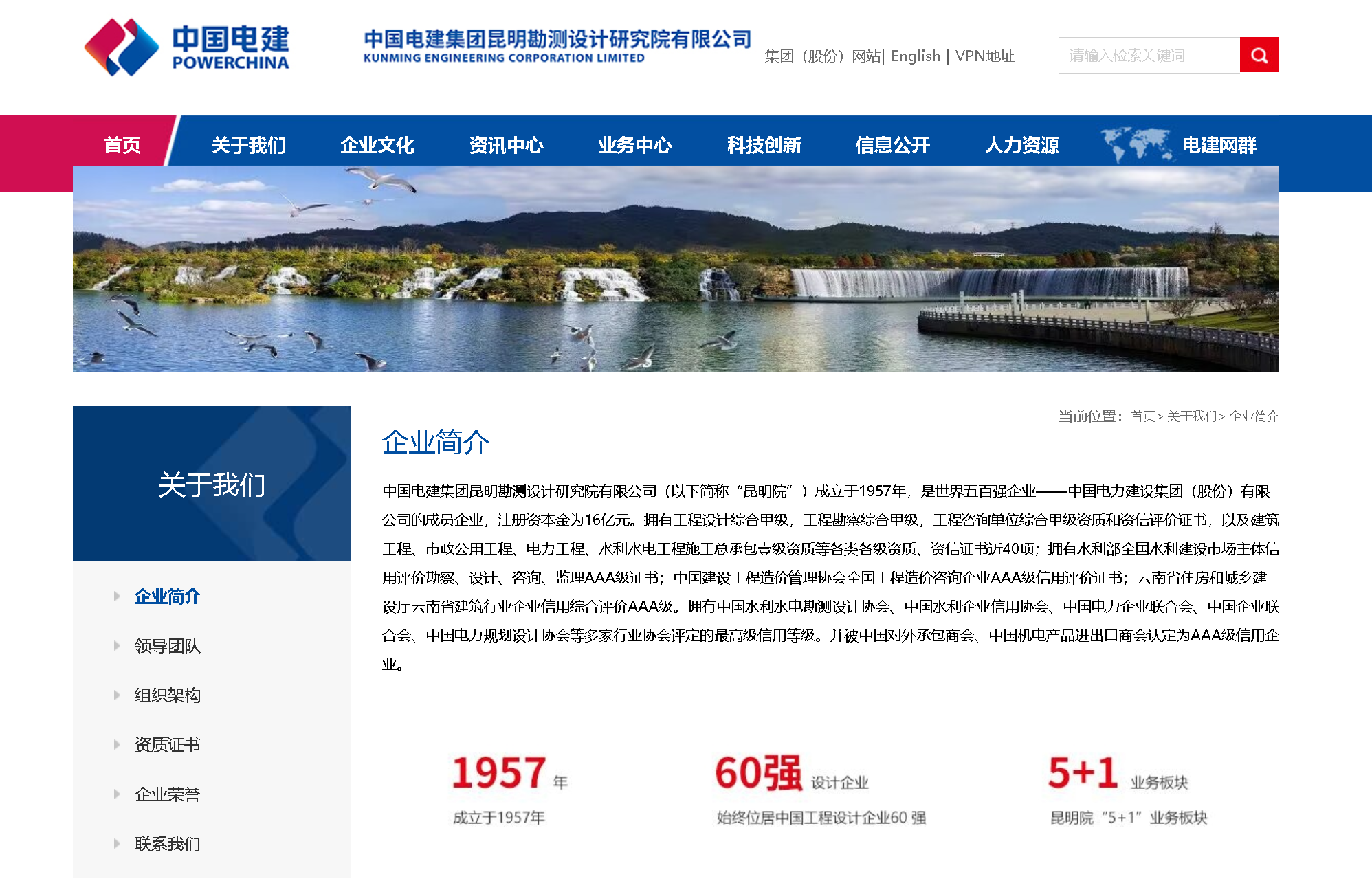This screenshot has height=881, width=1372.
Task: Click the 5+1 业务板块 statistic
Action: tap(1118, 772)
